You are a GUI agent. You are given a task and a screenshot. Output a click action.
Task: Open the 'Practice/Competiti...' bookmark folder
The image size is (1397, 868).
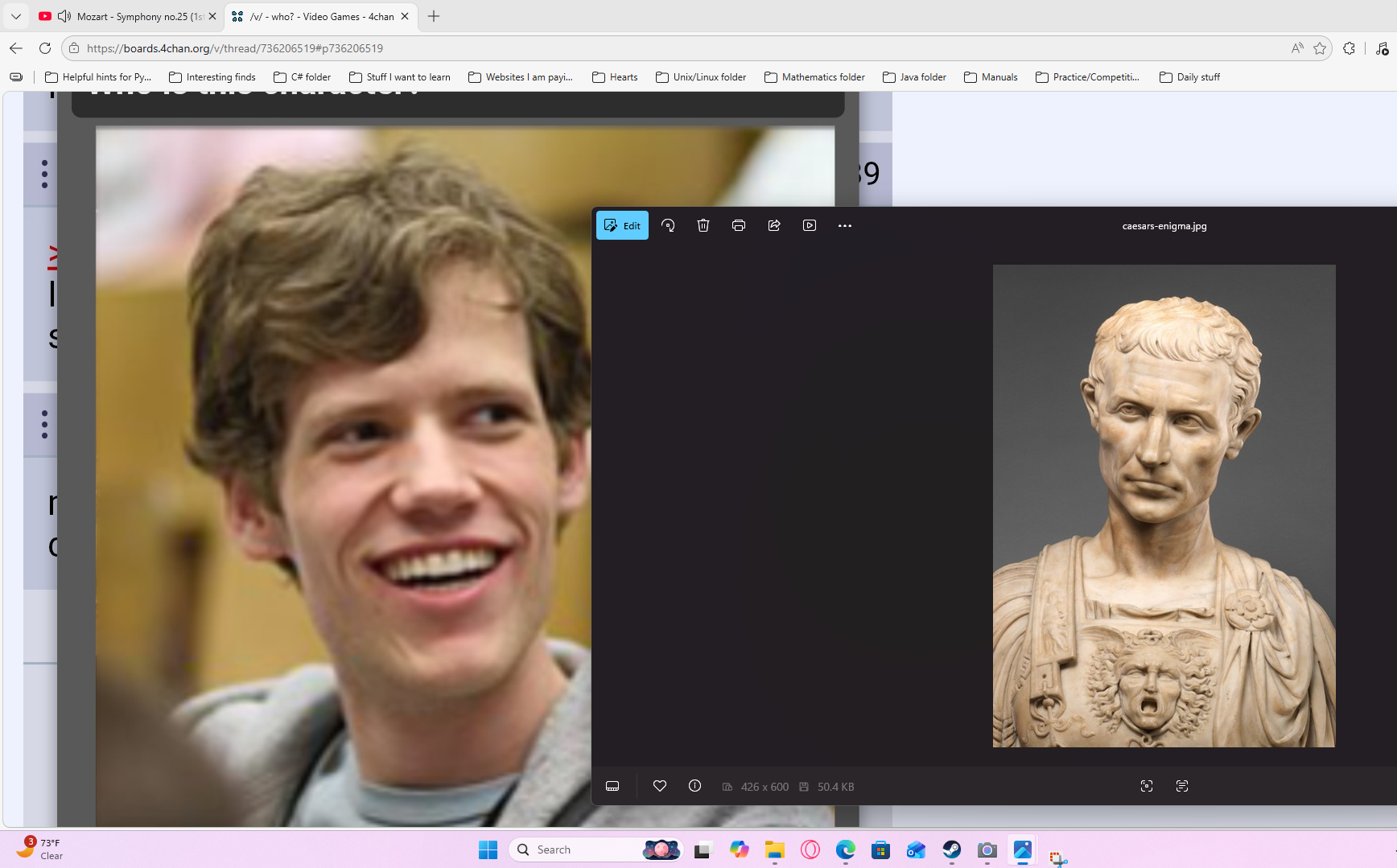pyautogui.click(x=1088, y=77)
